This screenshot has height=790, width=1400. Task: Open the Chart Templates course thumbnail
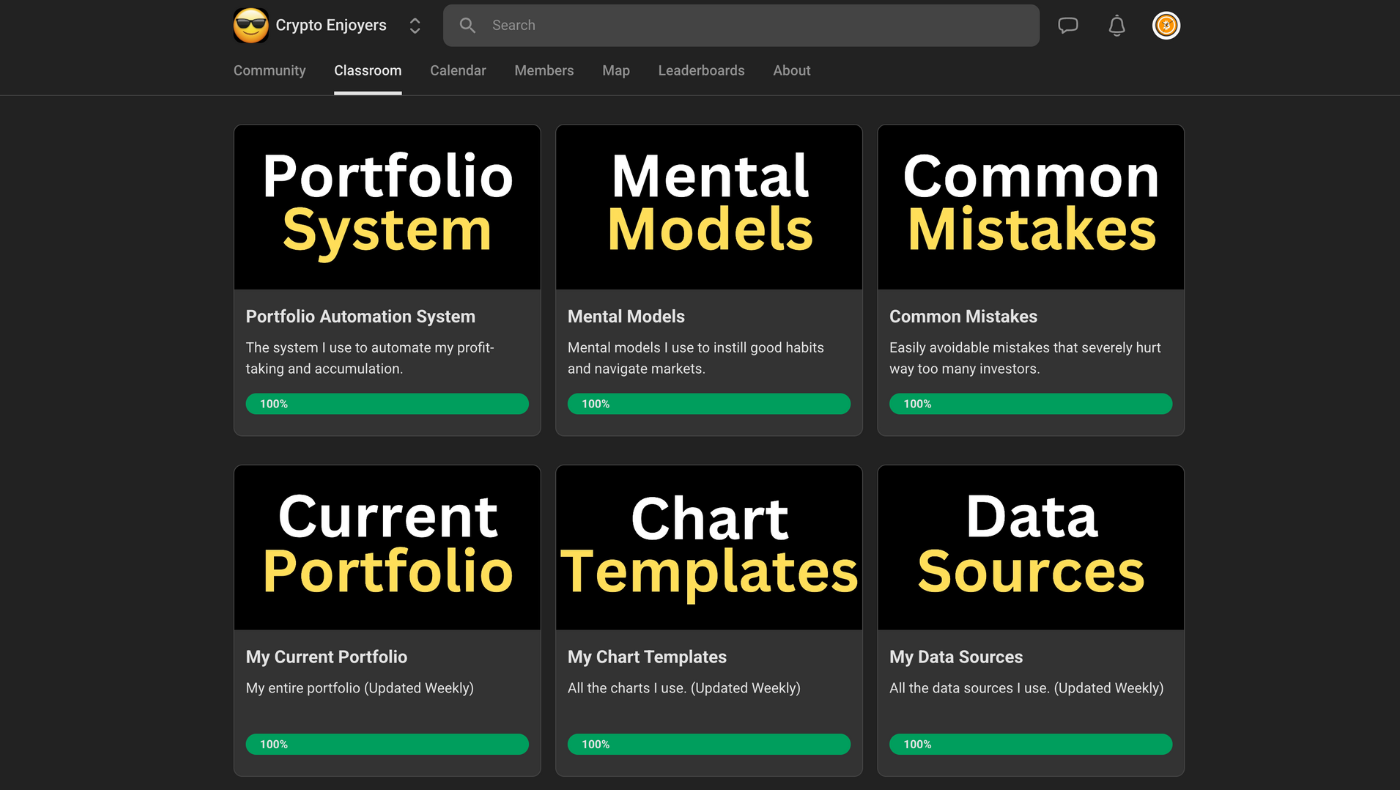[x=709, y=547]
